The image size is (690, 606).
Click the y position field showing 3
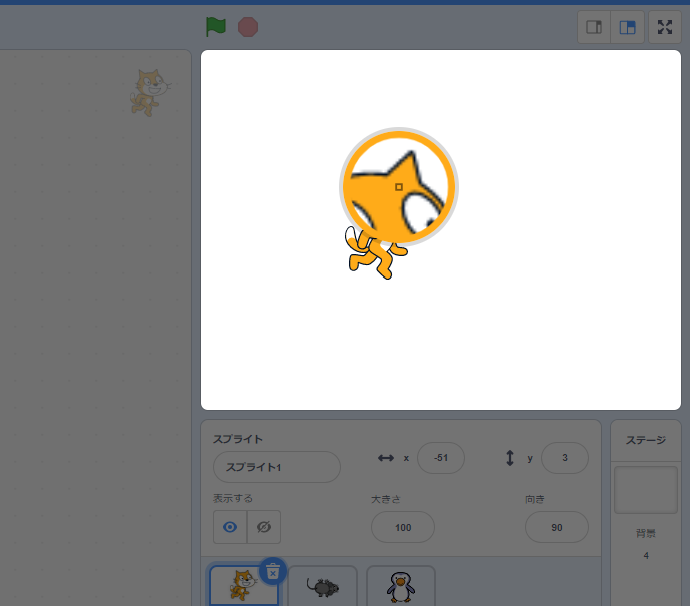coord(565,458)
